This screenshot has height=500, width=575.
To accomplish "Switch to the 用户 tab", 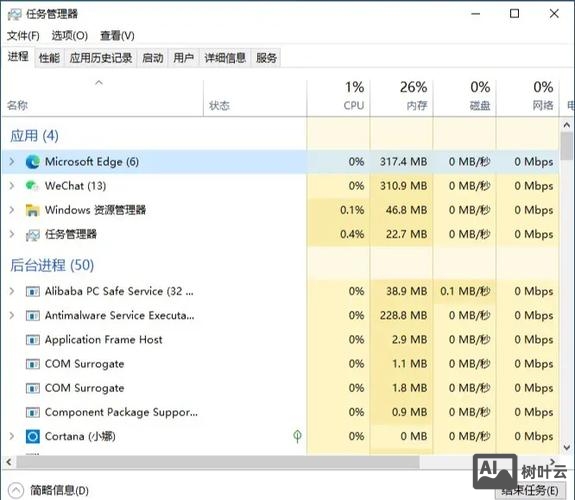I will pos(183,58).
